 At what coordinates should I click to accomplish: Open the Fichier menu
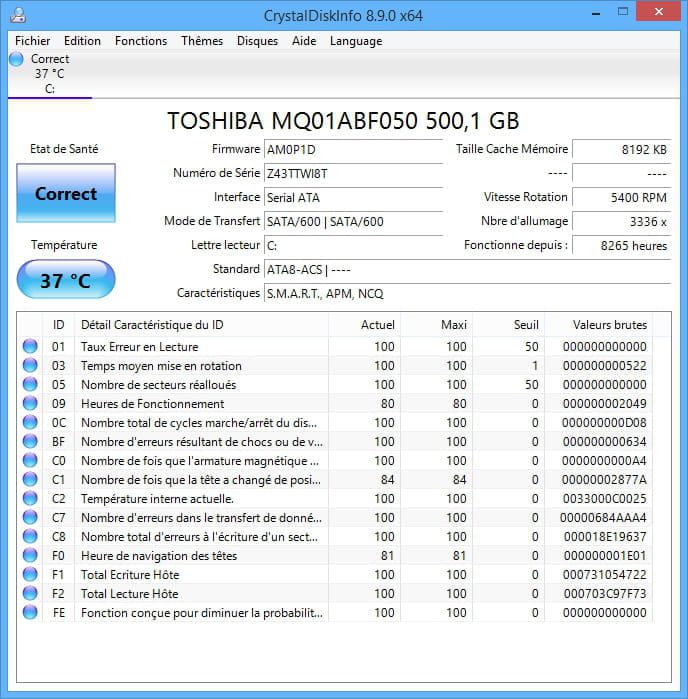coord(32,41)
